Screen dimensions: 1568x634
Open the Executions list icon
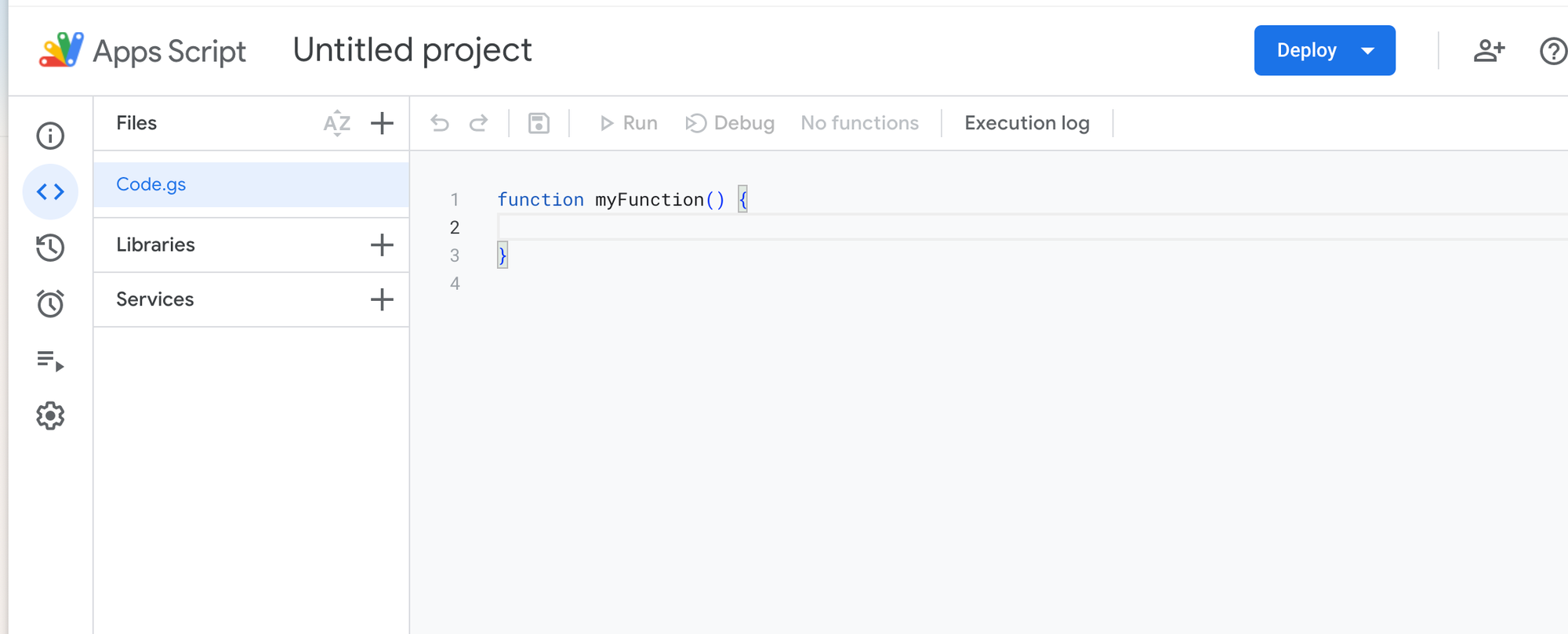[50, 360]
